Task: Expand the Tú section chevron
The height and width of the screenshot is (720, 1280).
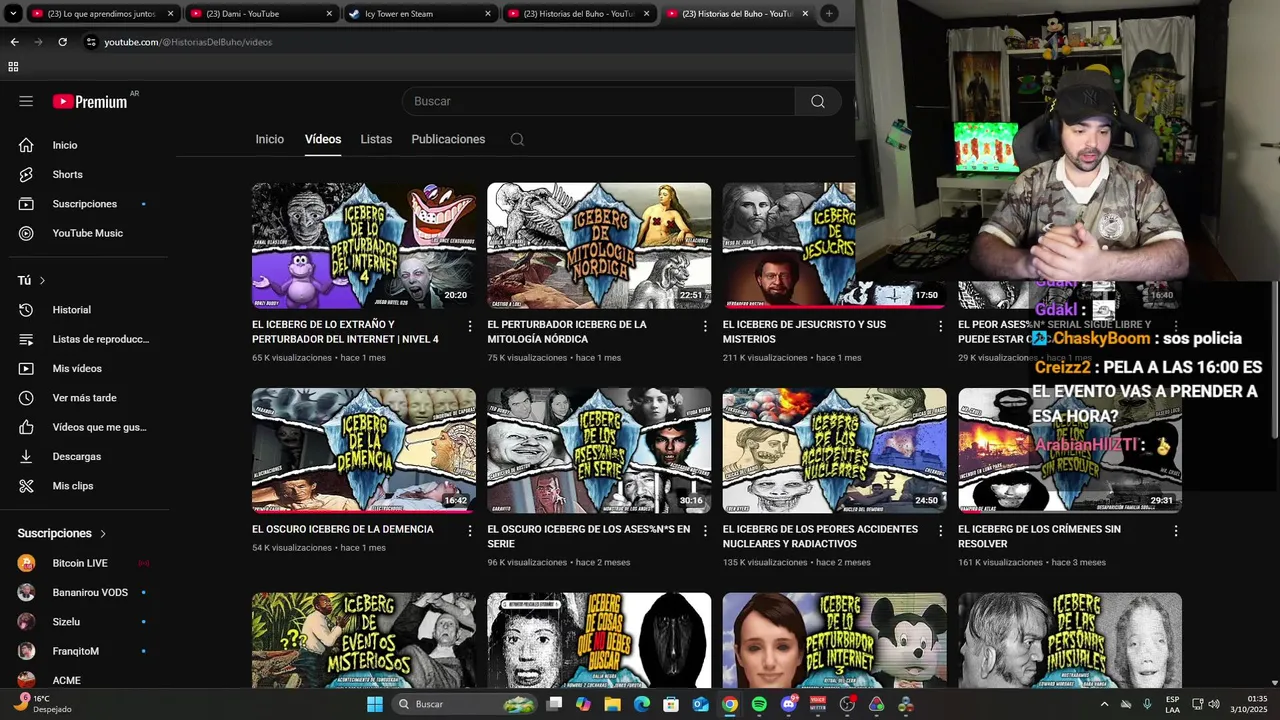Action: click(42, 281)
